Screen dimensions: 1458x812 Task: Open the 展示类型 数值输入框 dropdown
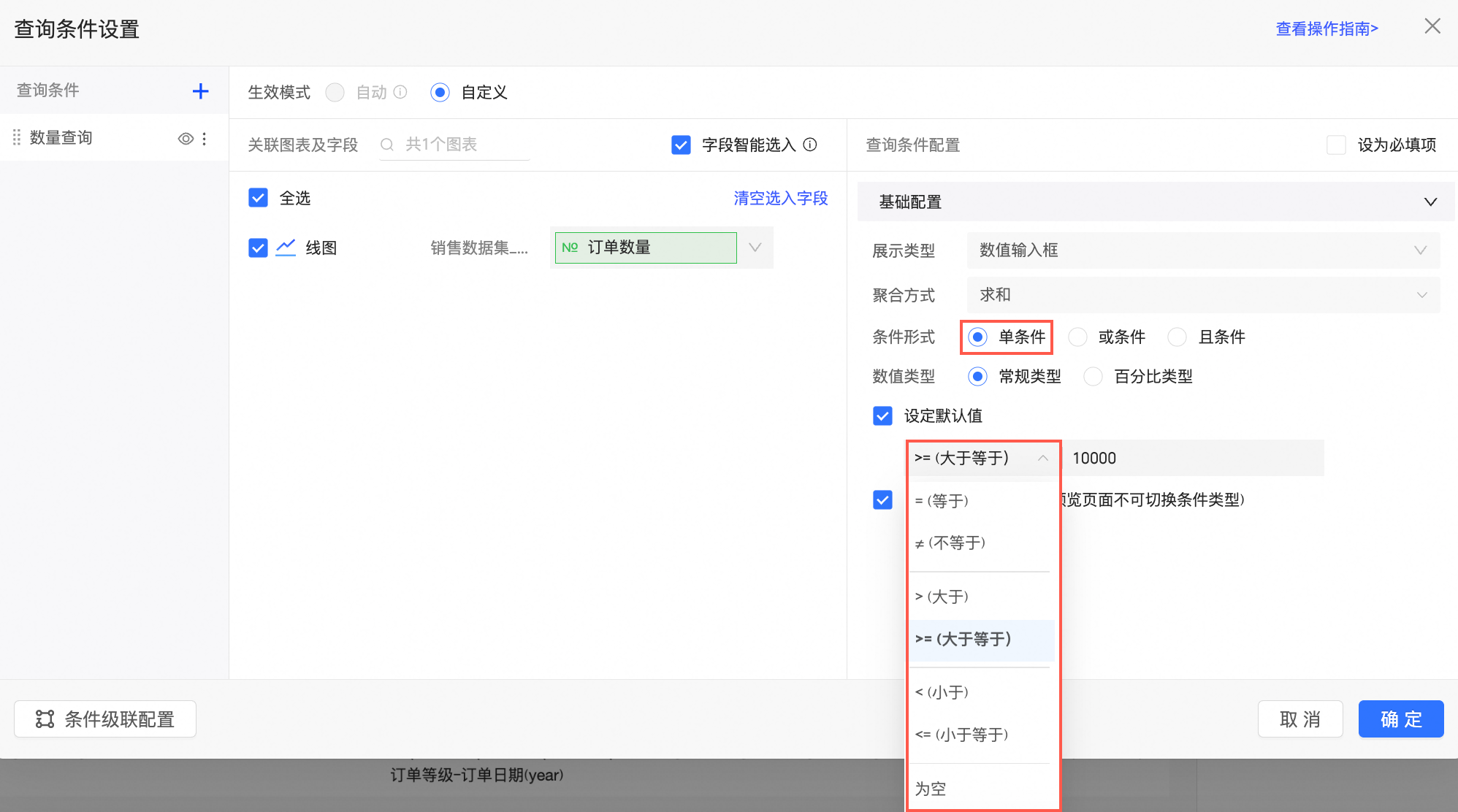click(x=1202, y=250)
